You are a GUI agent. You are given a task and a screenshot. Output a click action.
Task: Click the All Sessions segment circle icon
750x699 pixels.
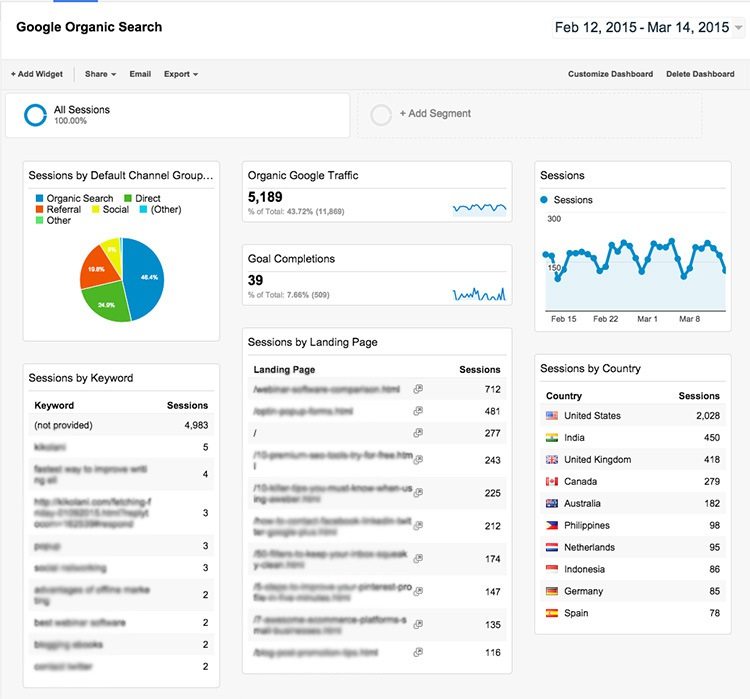click(35, 115)
